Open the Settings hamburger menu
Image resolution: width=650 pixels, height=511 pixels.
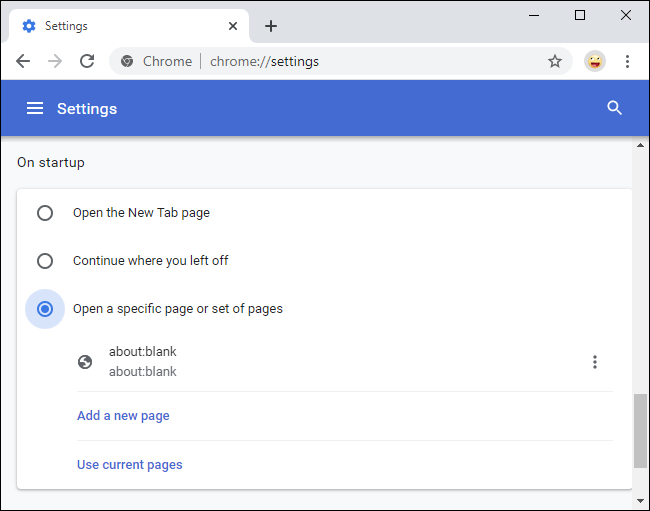pos(35,108)
